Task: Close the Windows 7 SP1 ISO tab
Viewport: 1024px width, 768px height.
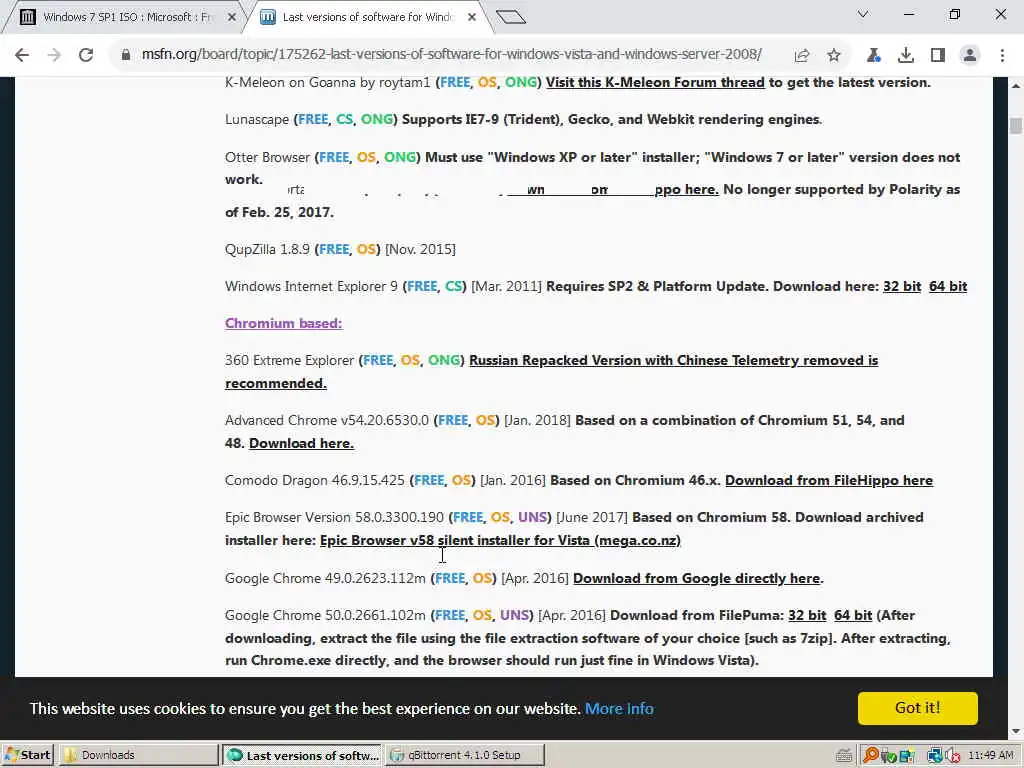Action: 231,18
